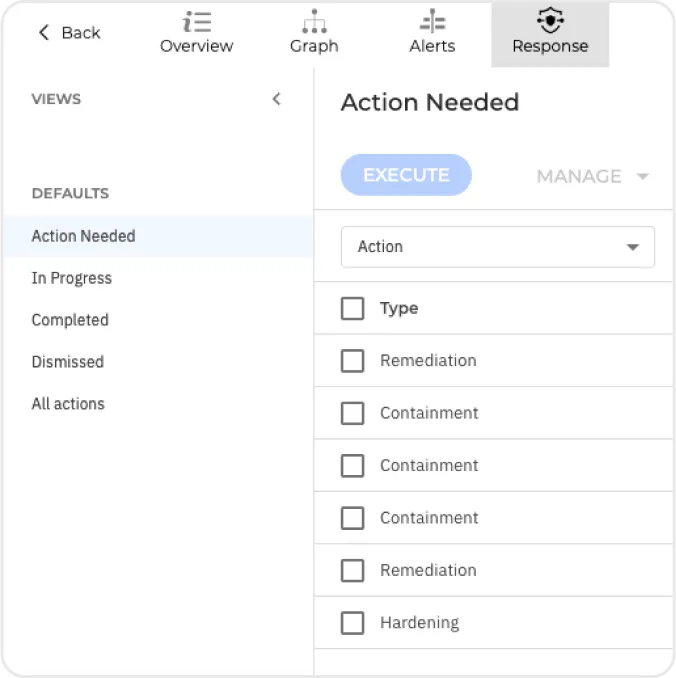Click the Back arrow icon
This screenshot has width=676, height=678.
point(44,33)
